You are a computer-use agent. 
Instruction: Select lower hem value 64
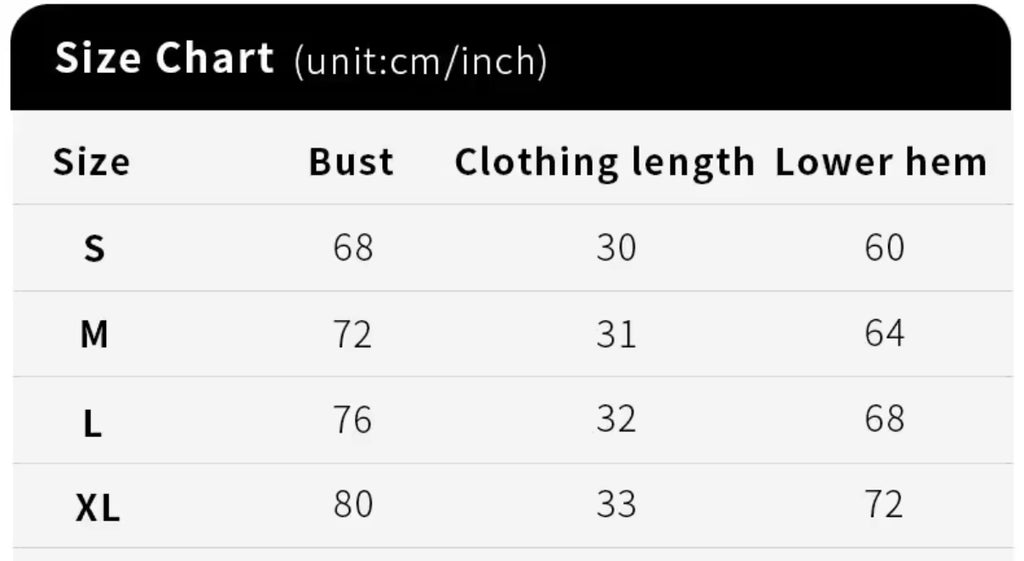coord(884,334)
